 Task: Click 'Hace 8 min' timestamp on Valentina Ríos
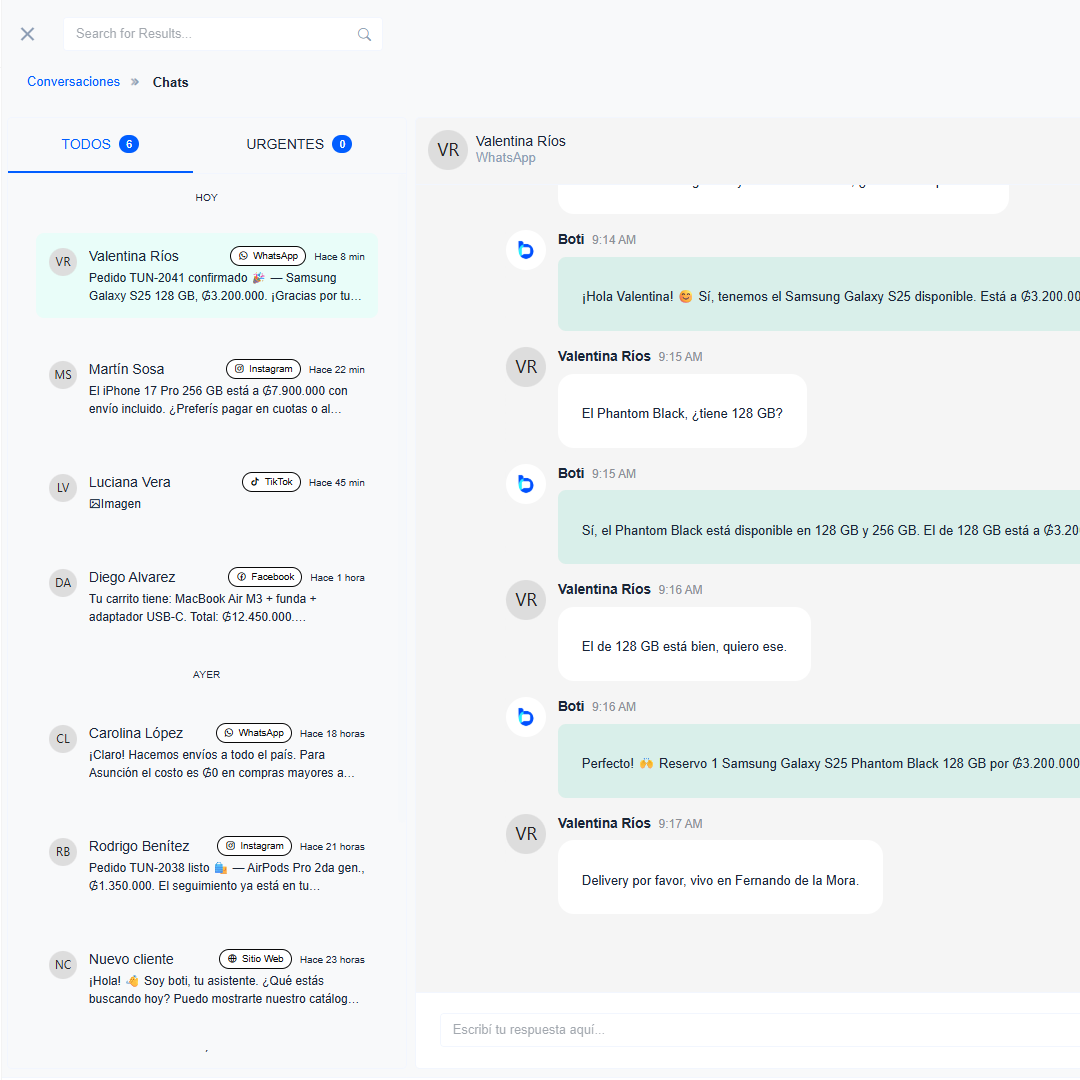click(x=340, y=256)
